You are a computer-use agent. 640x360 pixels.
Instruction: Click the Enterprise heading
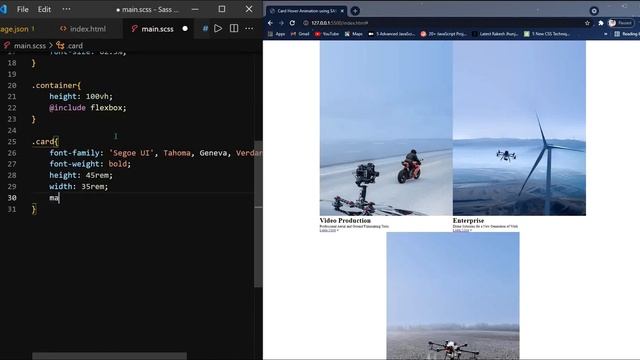pos(468,220)
